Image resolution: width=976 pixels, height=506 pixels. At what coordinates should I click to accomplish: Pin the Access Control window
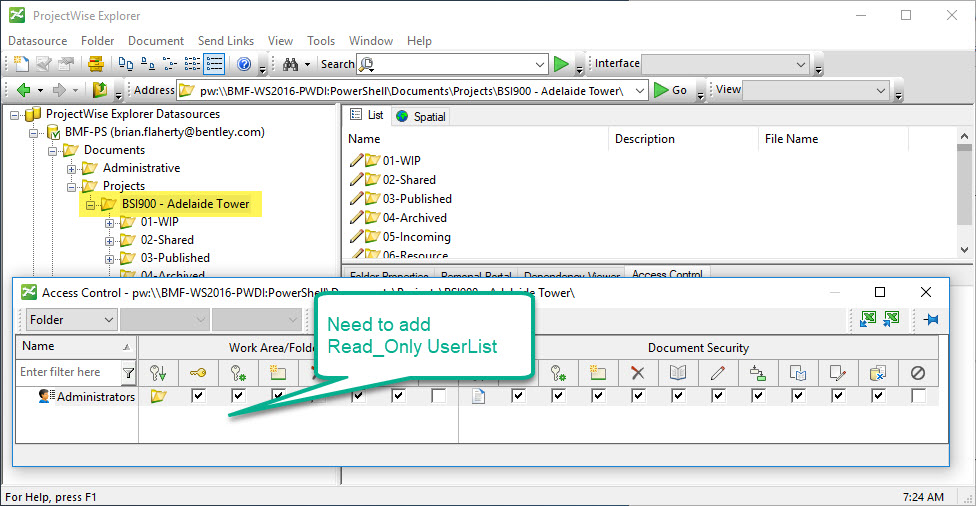click(931, 319)
